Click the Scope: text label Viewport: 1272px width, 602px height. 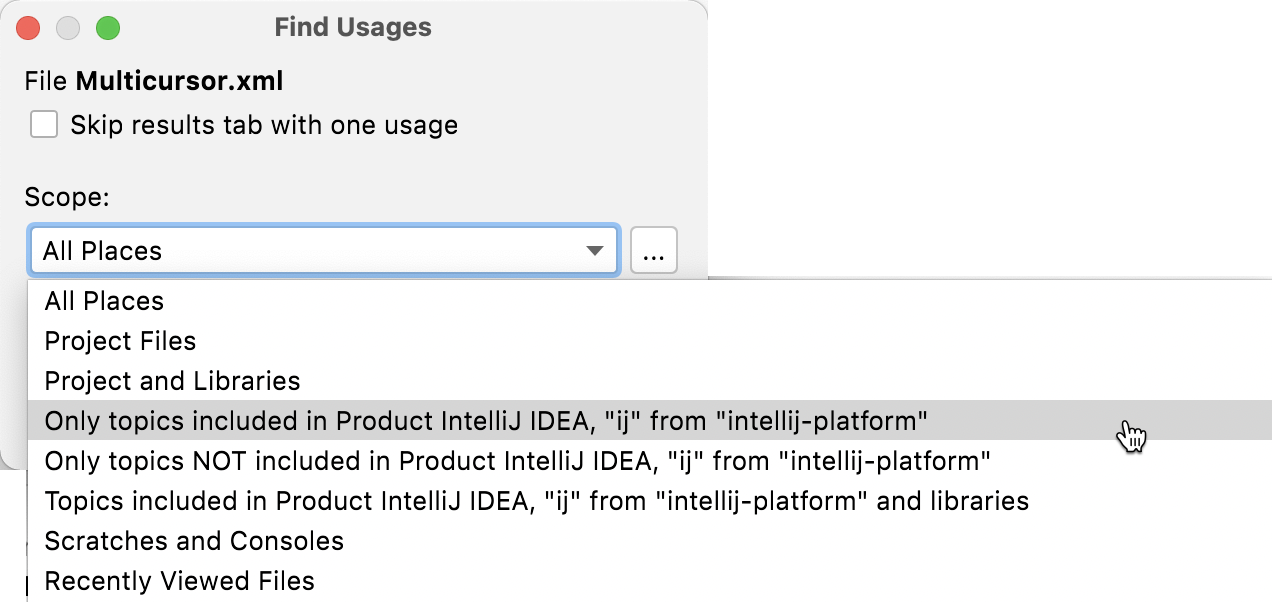point(66,197)
